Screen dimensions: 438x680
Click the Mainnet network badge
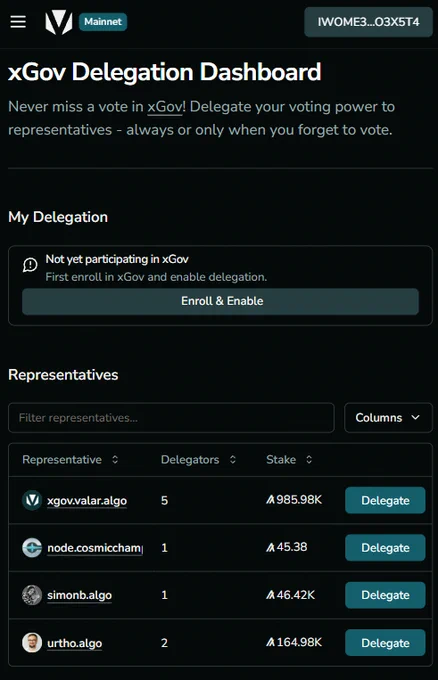103,22
